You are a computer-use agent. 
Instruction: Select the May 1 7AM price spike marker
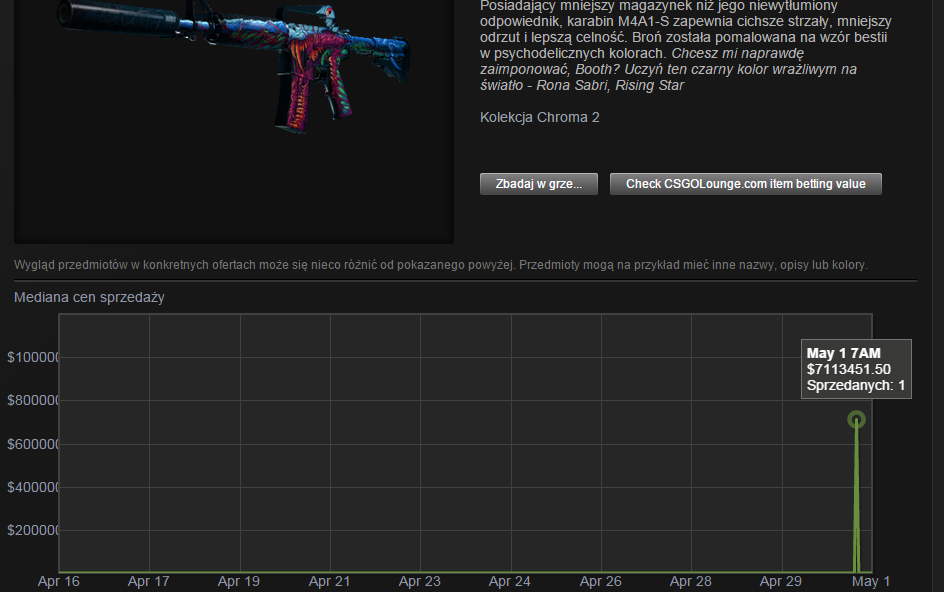pyautogui.click(x=856, y=420)
